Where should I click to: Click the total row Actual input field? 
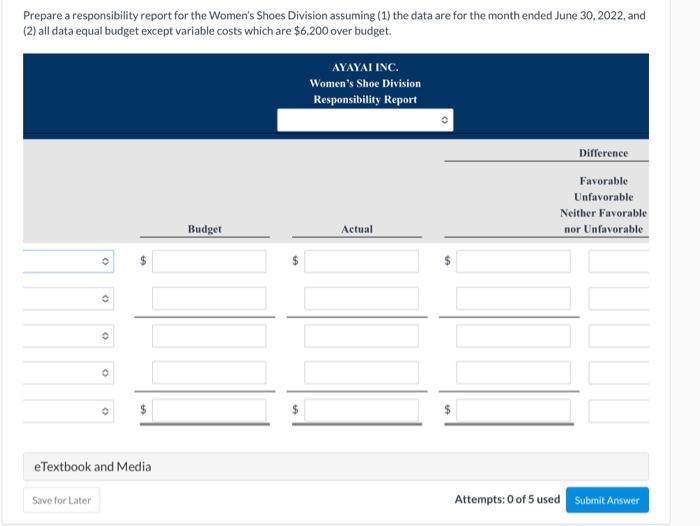(x=361, y=410)
